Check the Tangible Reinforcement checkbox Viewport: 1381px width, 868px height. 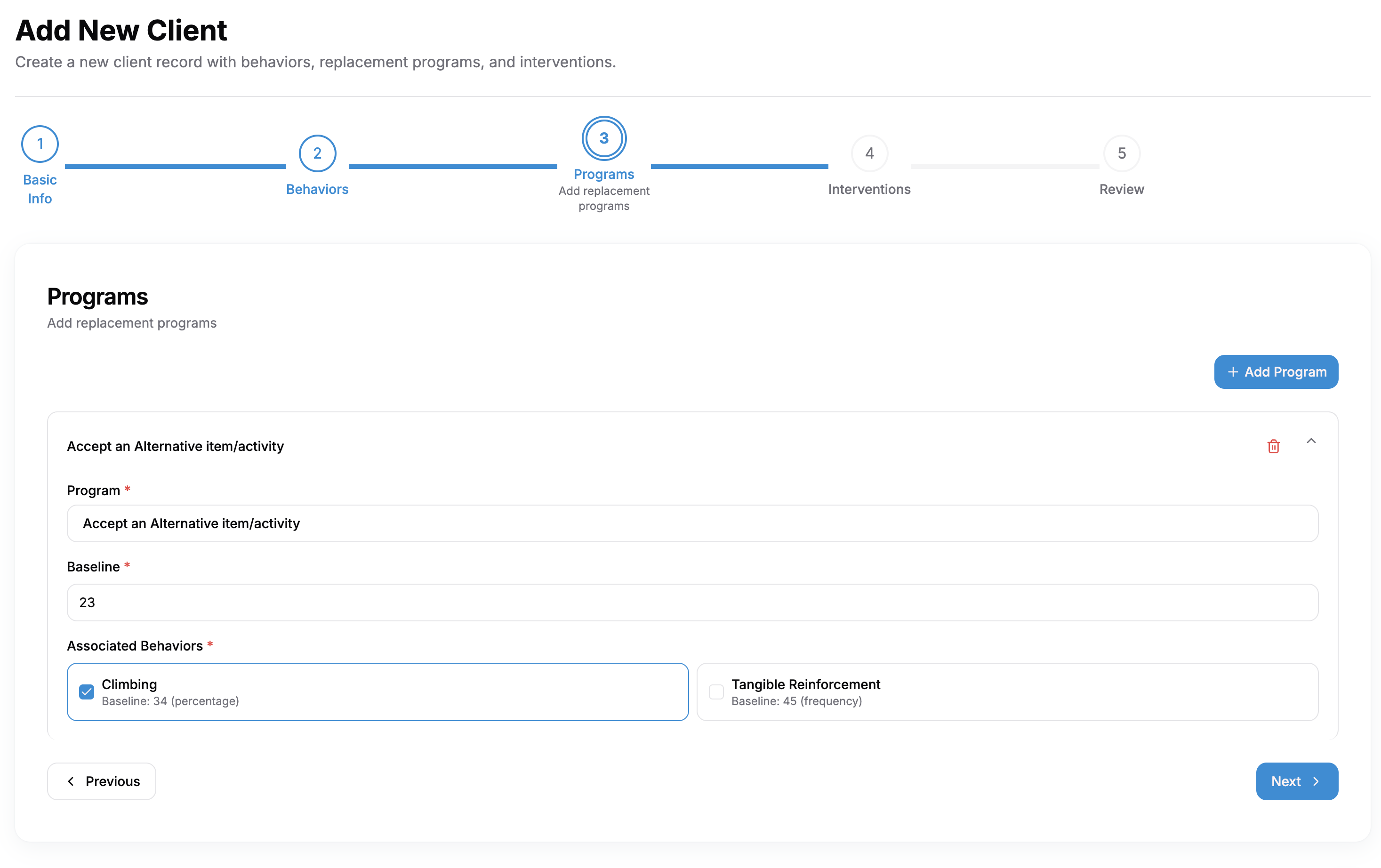(716, 692)
